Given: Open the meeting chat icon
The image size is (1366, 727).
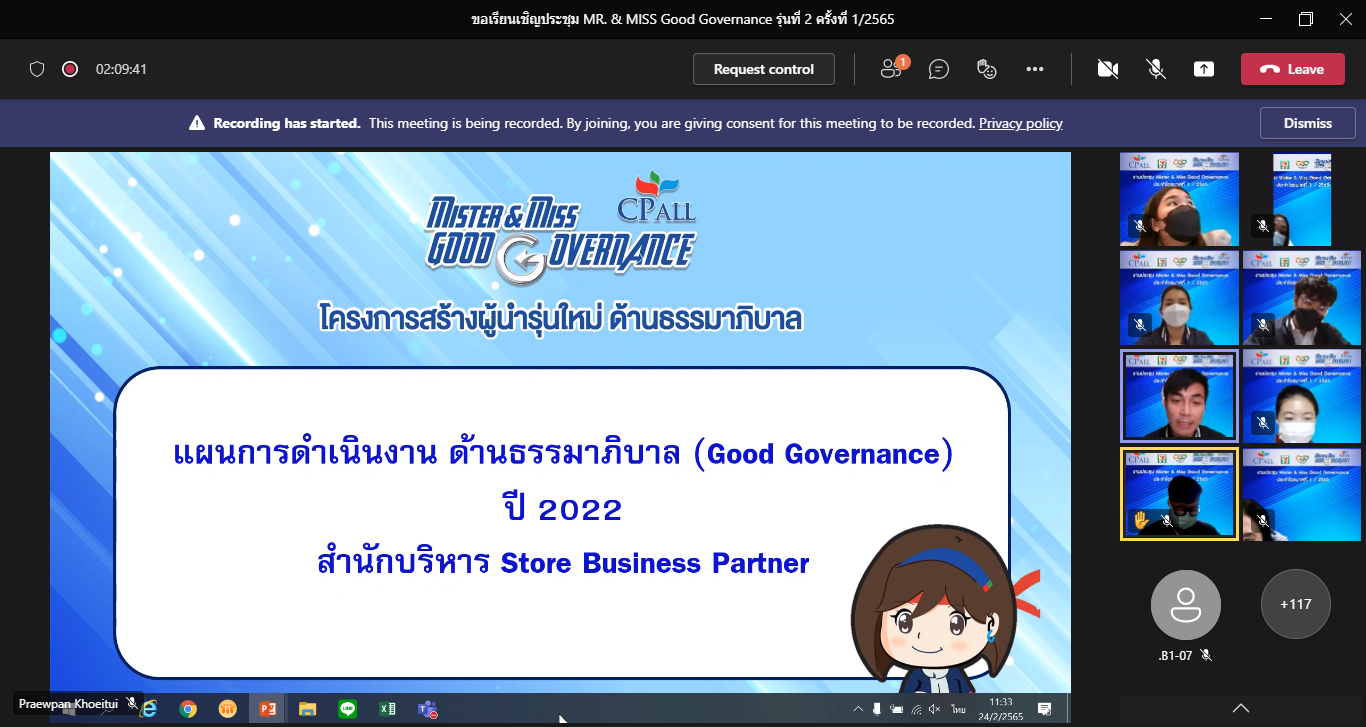Looking at the screenshot, I should click(939, 69).
